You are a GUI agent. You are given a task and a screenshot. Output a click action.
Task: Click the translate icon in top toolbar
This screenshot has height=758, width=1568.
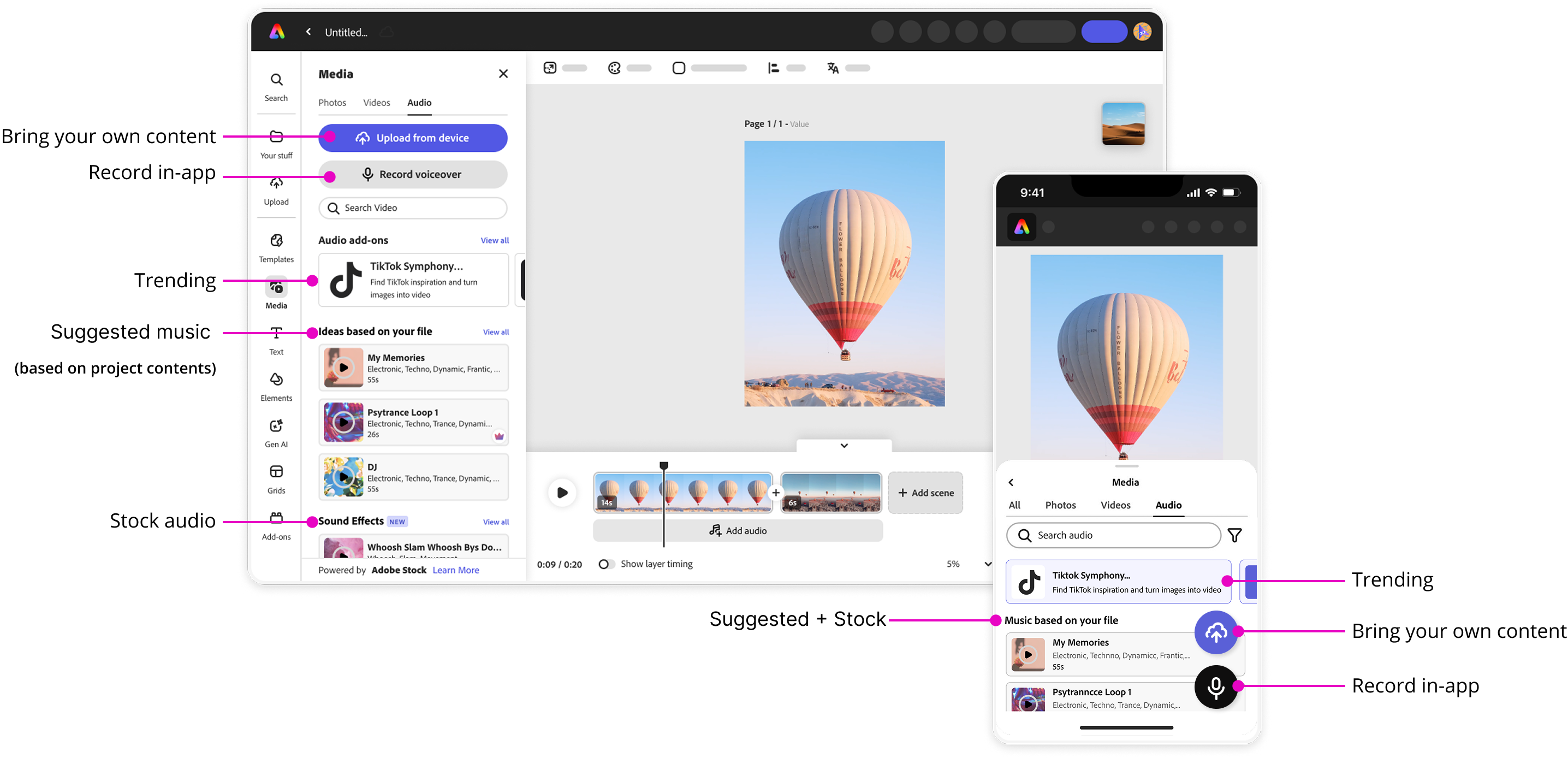pyautogui.click(x=833, y=68)
